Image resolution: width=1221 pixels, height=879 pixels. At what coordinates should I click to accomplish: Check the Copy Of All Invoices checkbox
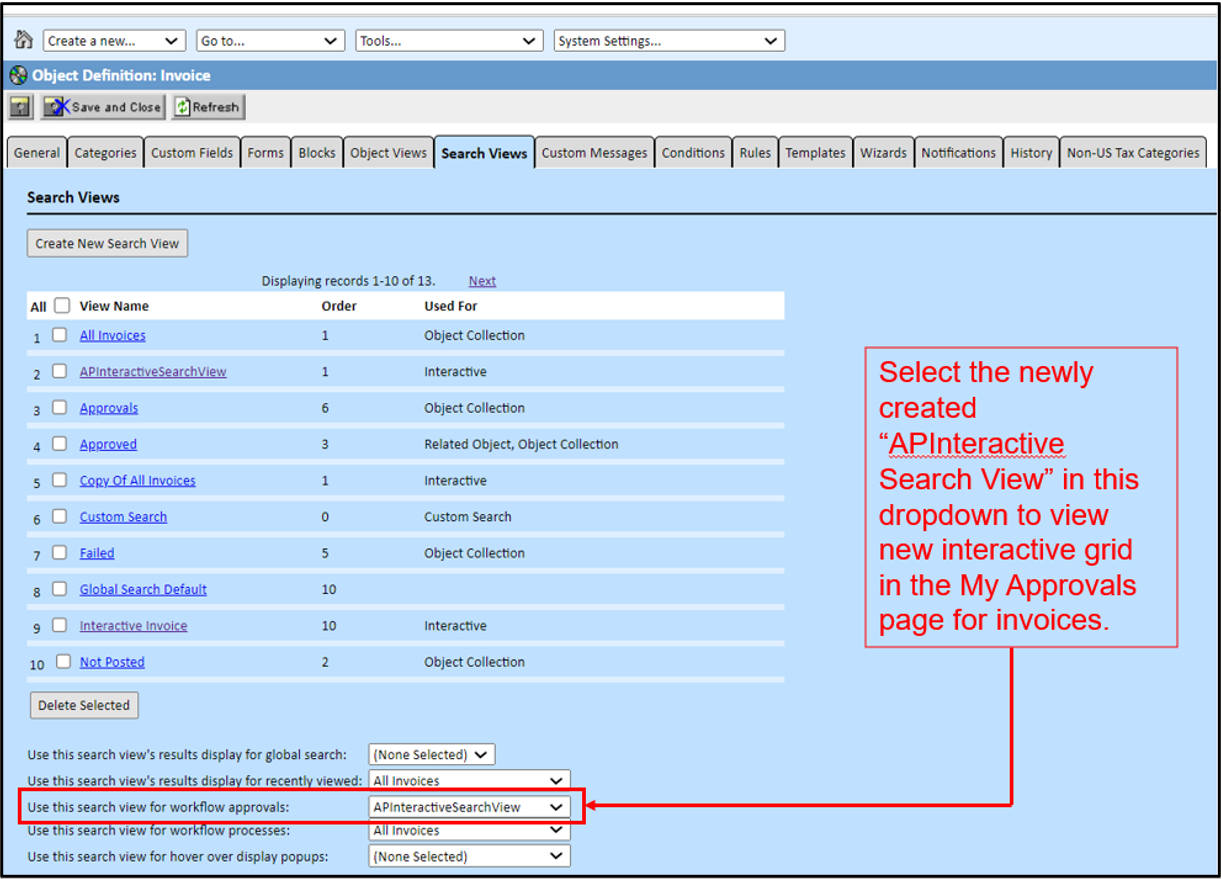click(x=60, y=480)
